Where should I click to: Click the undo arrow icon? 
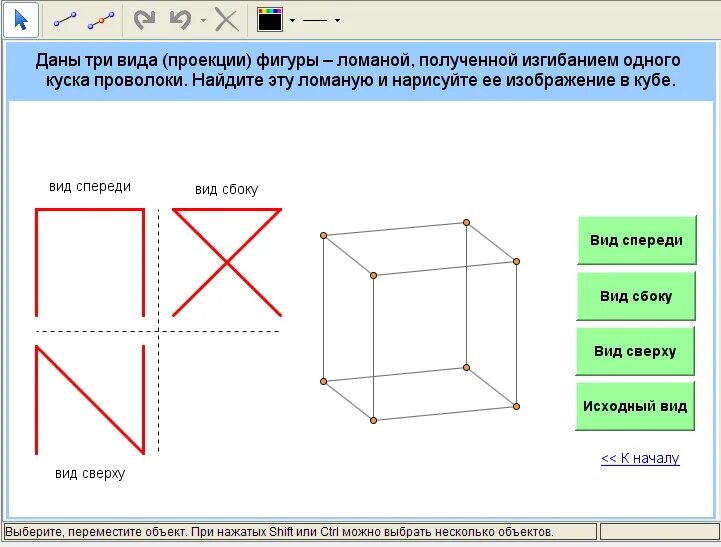(180, 20)
